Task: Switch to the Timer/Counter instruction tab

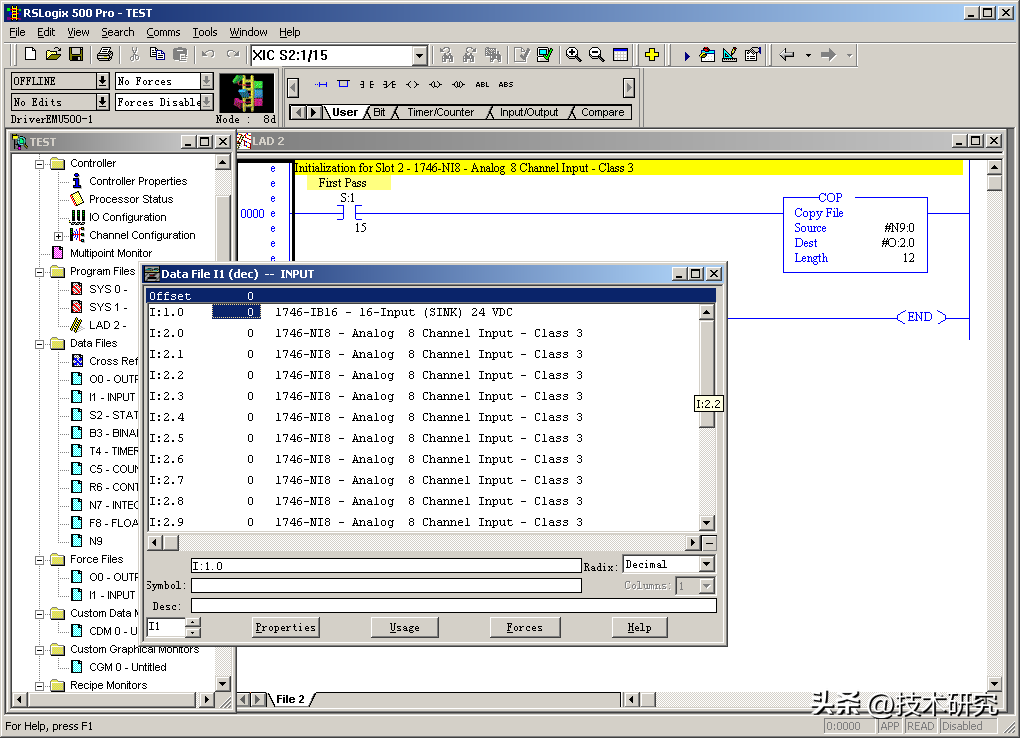Action: [x=440, y=112]
